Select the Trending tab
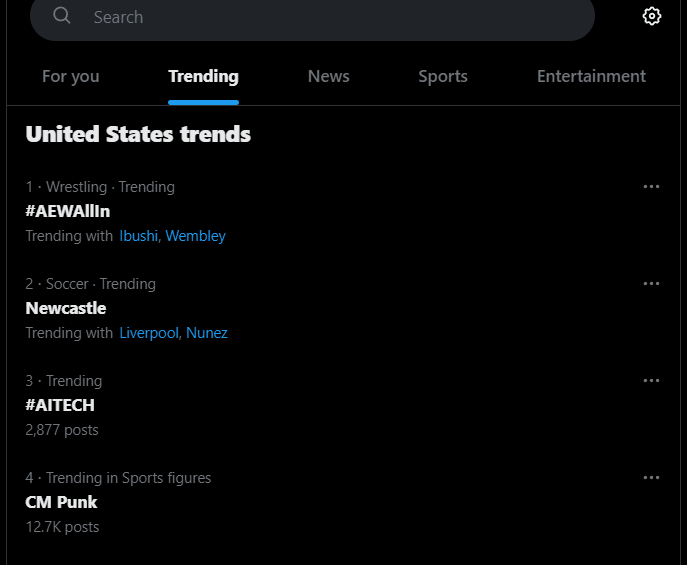This screenshot has height=565, width=687. [x=203, y=77]
